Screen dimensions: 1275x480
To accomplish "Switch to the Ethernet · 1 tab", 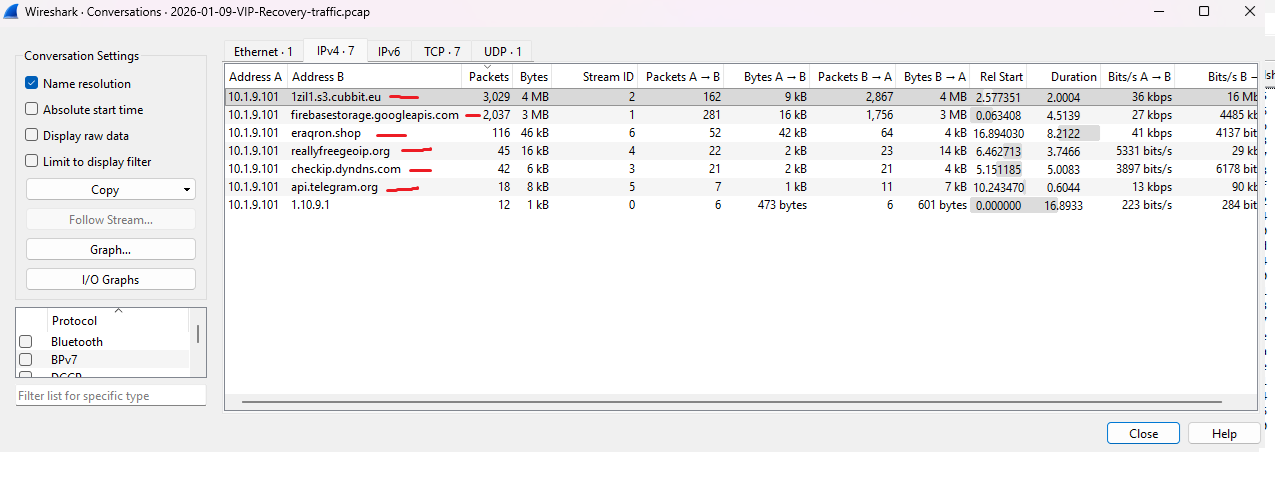I will tap(263, 52).
